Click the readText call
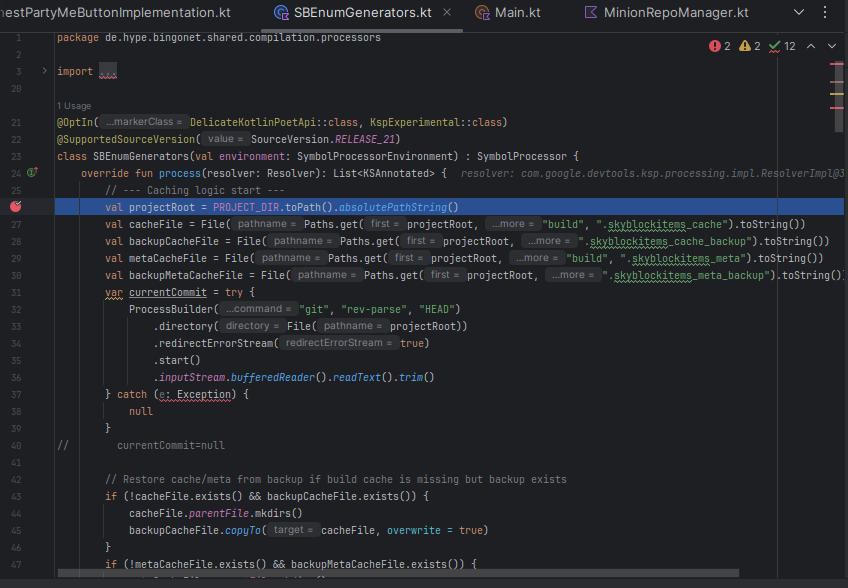848x588 pixels. pos(356,377)
